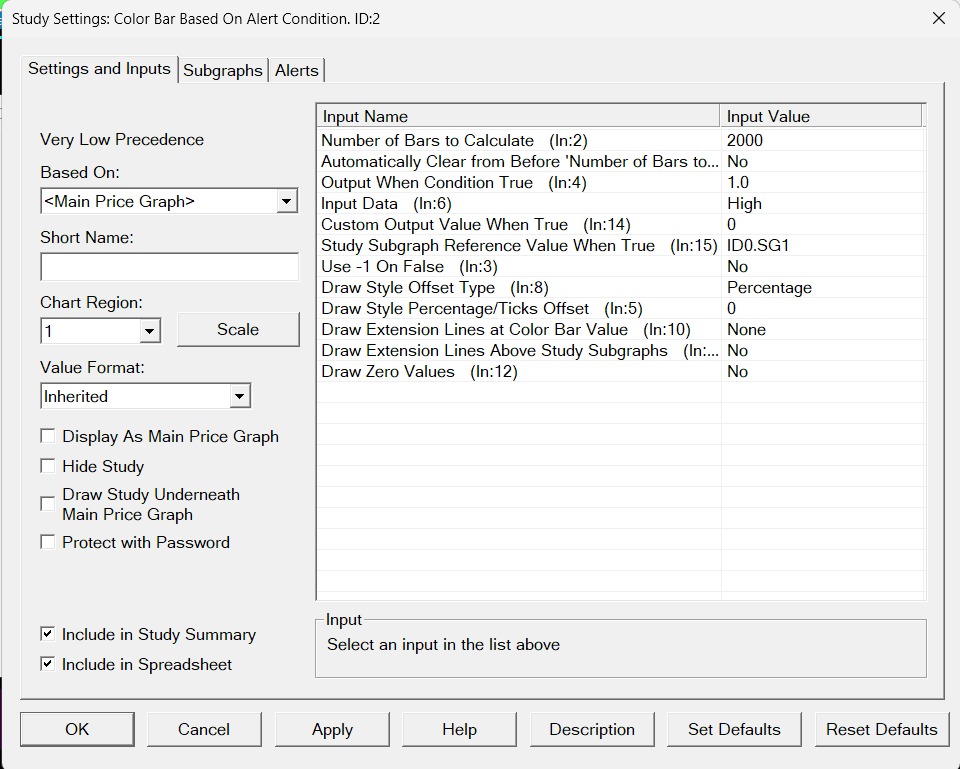Image resolution: width=960 pixels, height=769 pixels.
Task: Expand the Based On dropdown
Action: (287, 201)
